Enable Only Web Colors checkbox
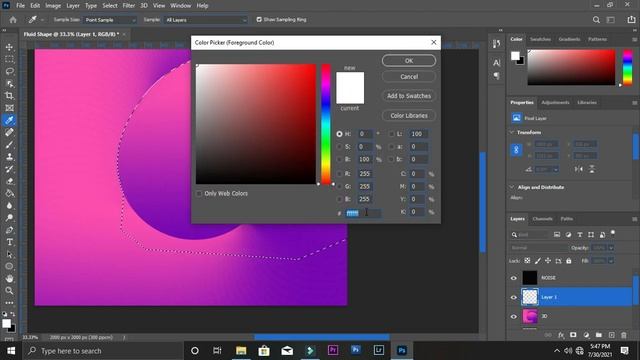Image resolution: width=640 pixels, height=360 pixels. click(199, 193)
